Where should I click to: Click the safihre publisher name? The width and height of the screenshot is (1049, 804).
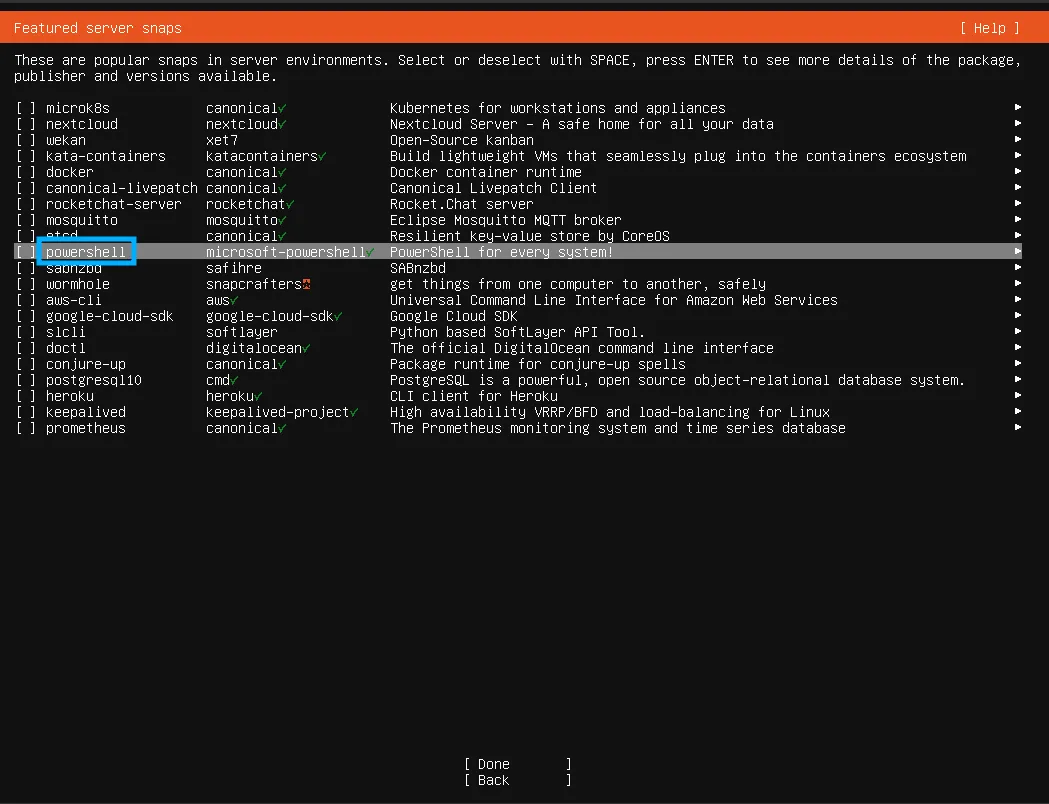tap(234, 268)
